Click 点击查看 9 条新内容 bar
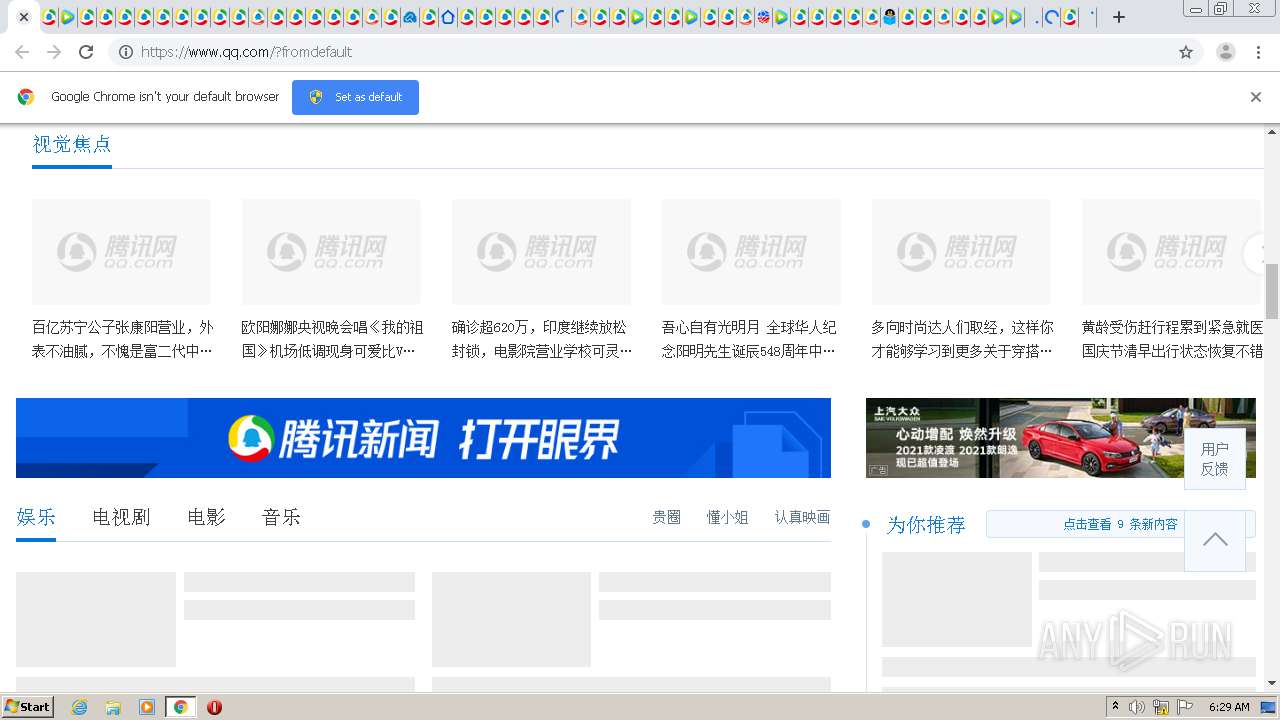1280x720 pixels. click(1120, 524)
